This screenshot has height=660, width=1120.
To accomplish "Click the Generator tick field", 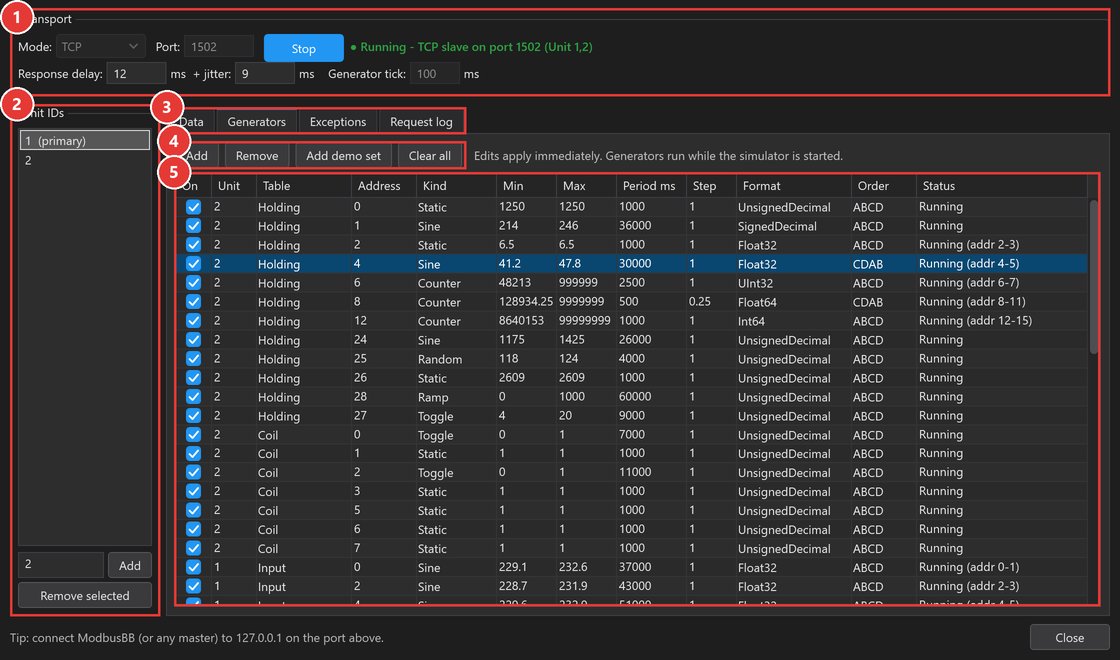I will click(434, 74).
